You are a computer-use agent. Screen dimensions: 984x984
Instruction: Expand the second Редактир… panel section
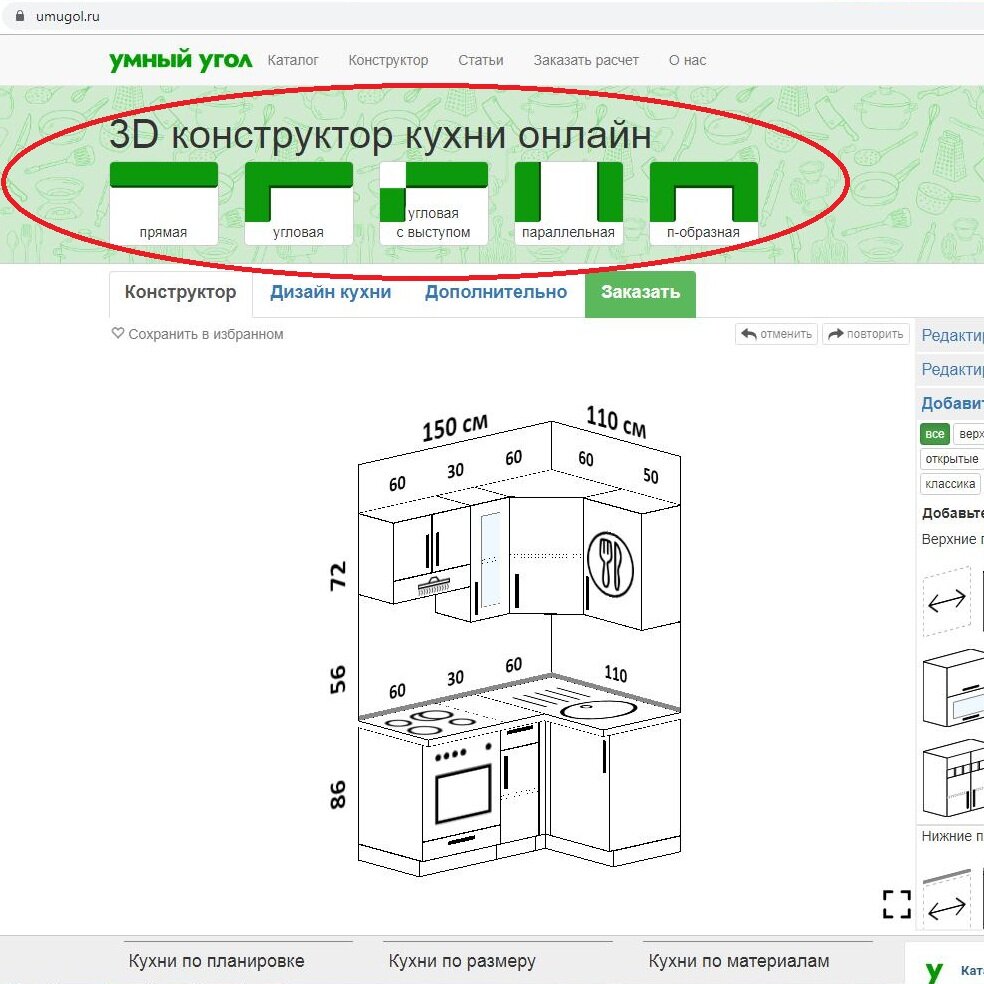pyautogui.click(x=950, y=369)
